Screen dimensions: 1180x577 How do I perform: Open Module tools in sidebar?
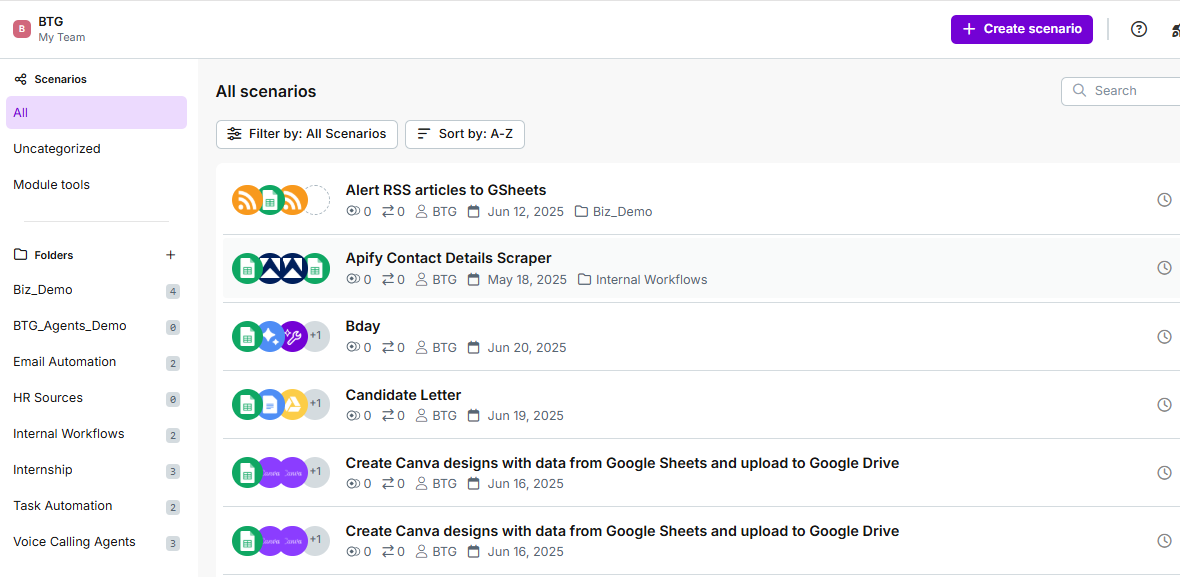point(51,185)
